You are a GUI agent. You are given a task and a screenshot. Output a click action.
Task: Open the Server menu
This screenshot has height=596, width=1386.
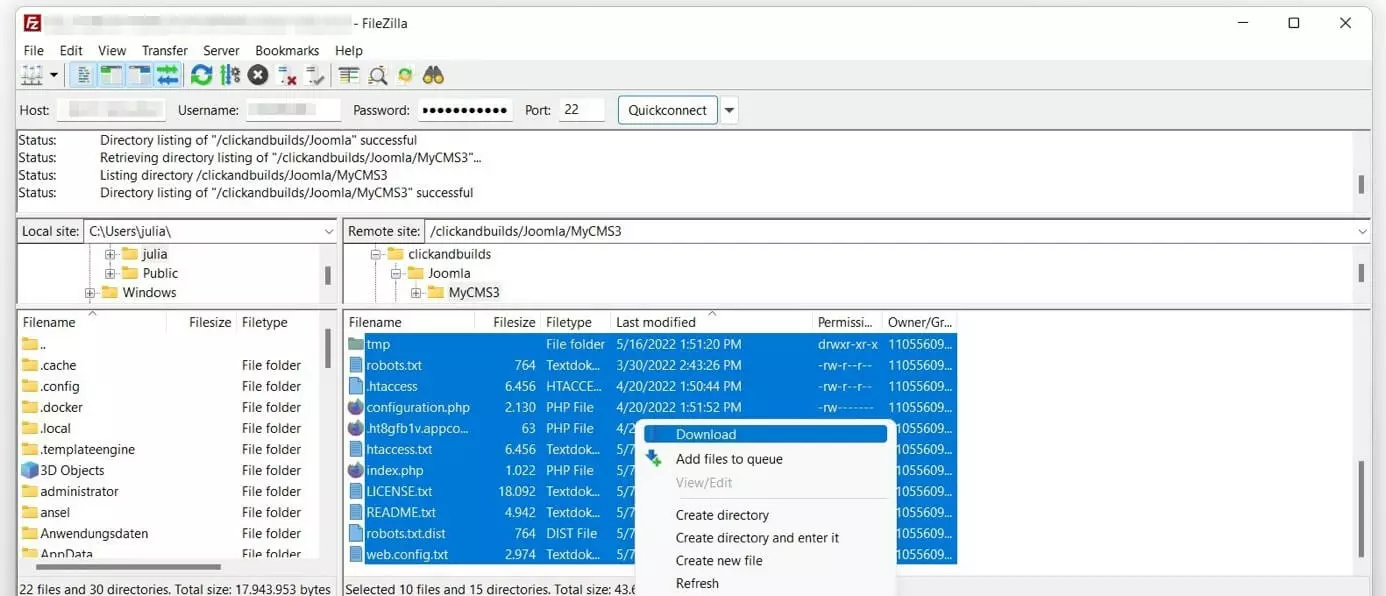[x=221, y=50]
